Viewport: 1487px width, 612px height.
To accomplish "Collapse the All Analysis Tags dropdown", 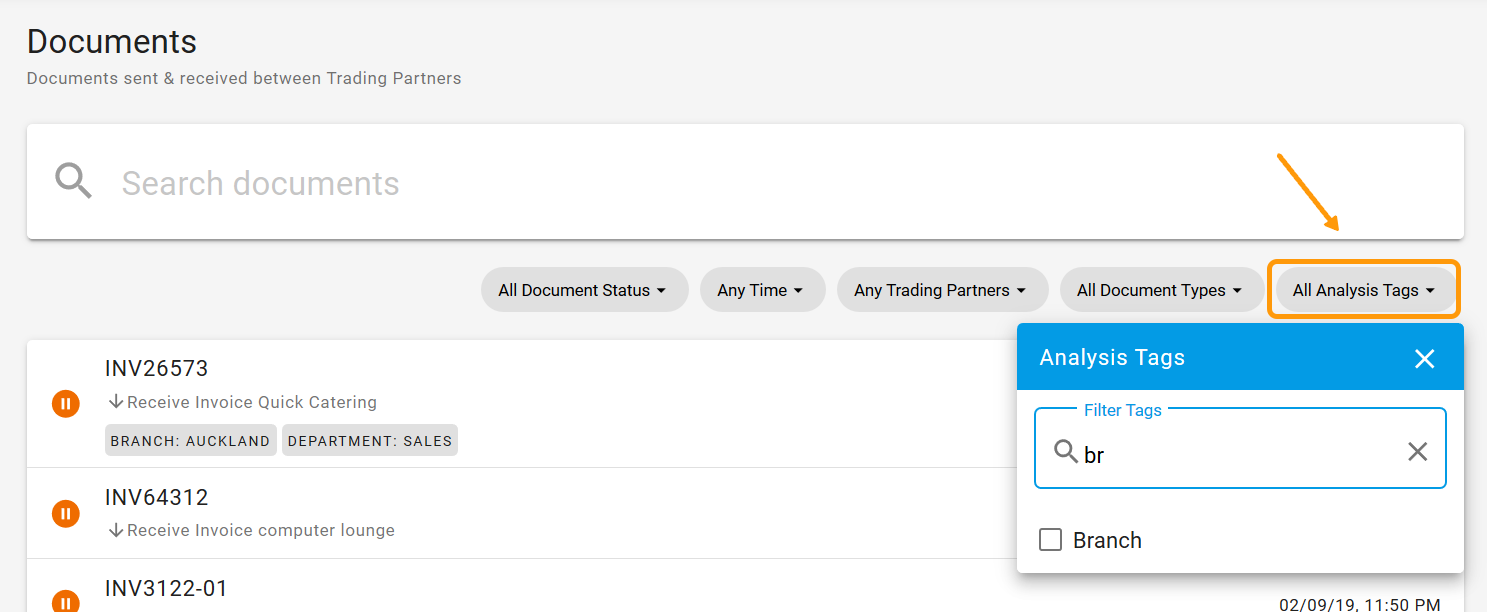I will click(x=1363, y=289).
